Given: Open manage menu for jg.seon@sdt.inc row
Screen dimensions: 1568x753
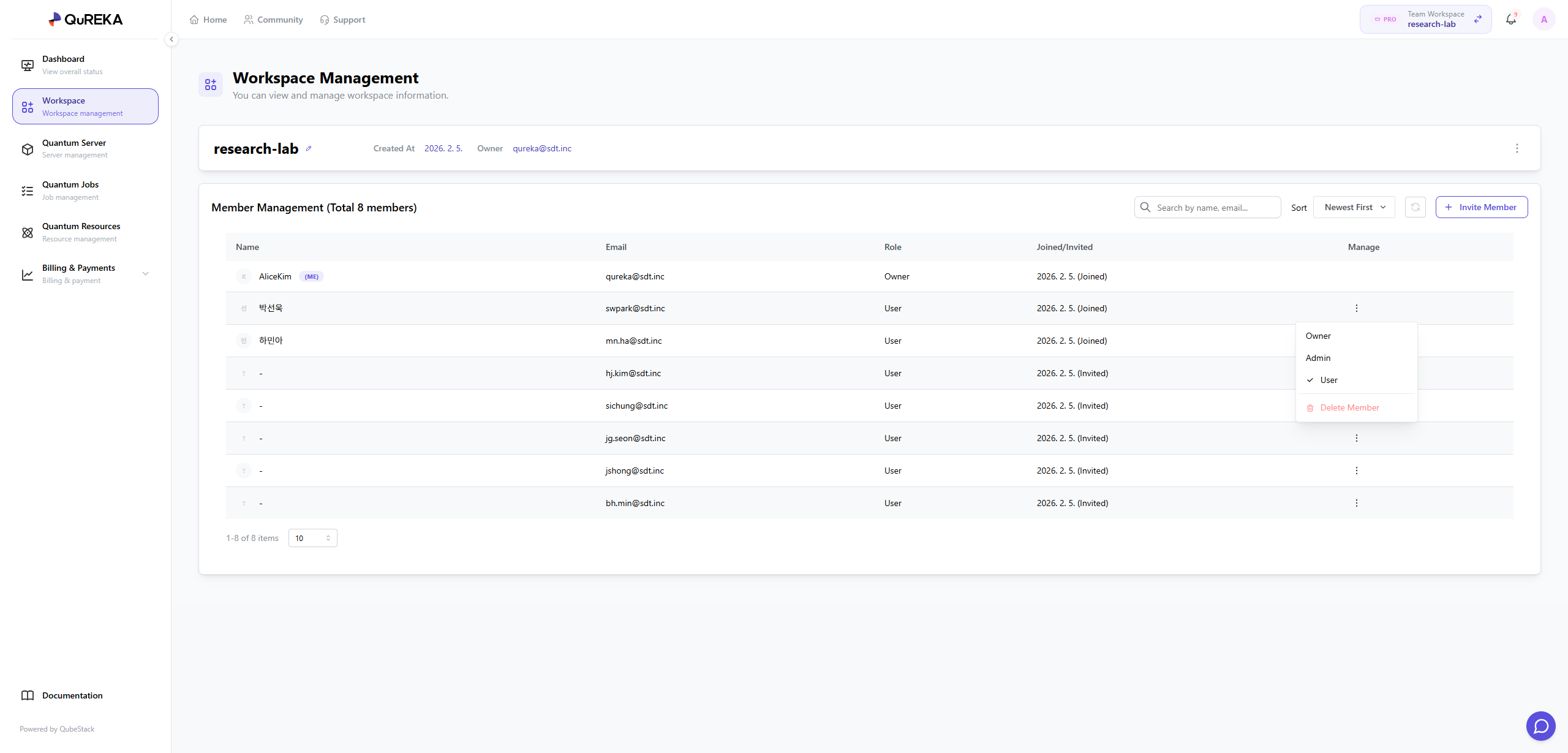Looking at the screenshot, I should pos(1356,438).
